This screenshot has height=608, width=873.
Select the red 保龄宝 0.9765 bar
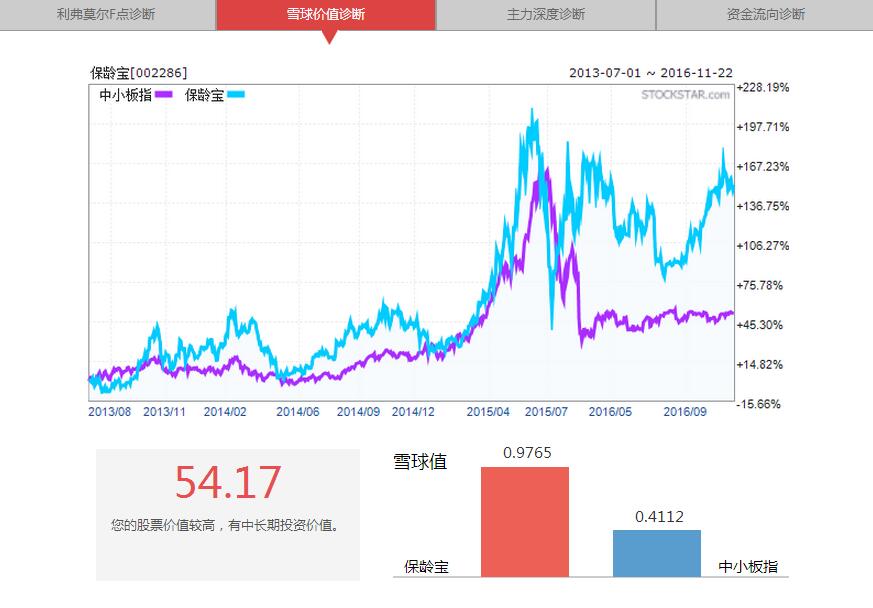524,522
